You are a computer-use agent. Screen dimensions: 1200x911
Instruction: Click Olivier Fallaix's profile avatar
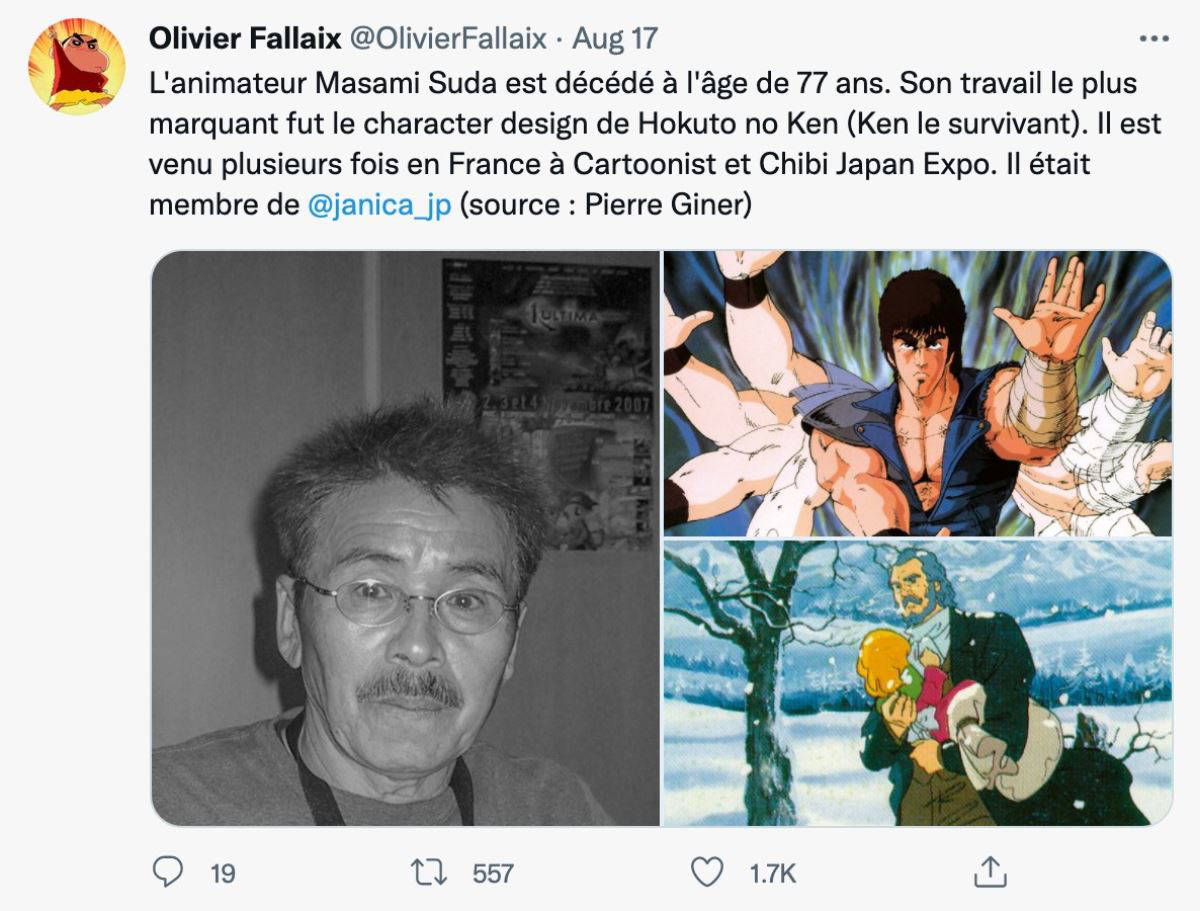tap(76, 66)
